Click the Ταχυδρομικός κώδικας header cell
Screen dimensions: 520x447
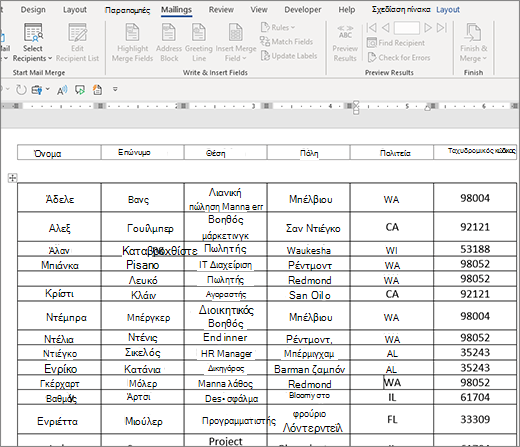coord(475,153)
